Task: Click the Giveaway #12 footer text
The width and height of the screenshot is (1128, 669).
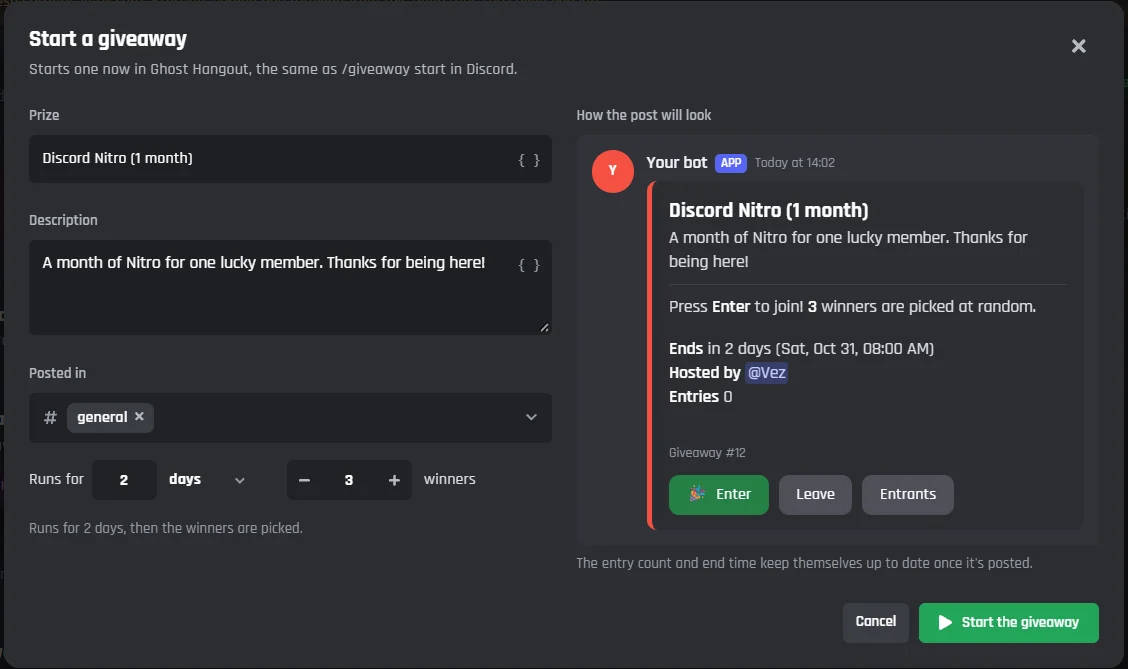Action: pyautogui.click(x=707, y=452)
